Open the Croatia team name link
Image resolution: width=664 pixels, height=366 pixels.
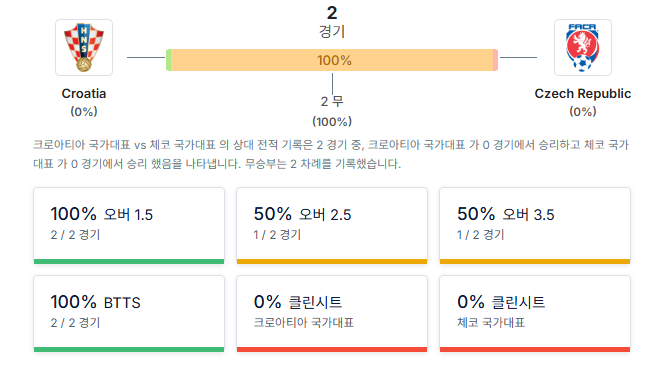click(84, 94)
